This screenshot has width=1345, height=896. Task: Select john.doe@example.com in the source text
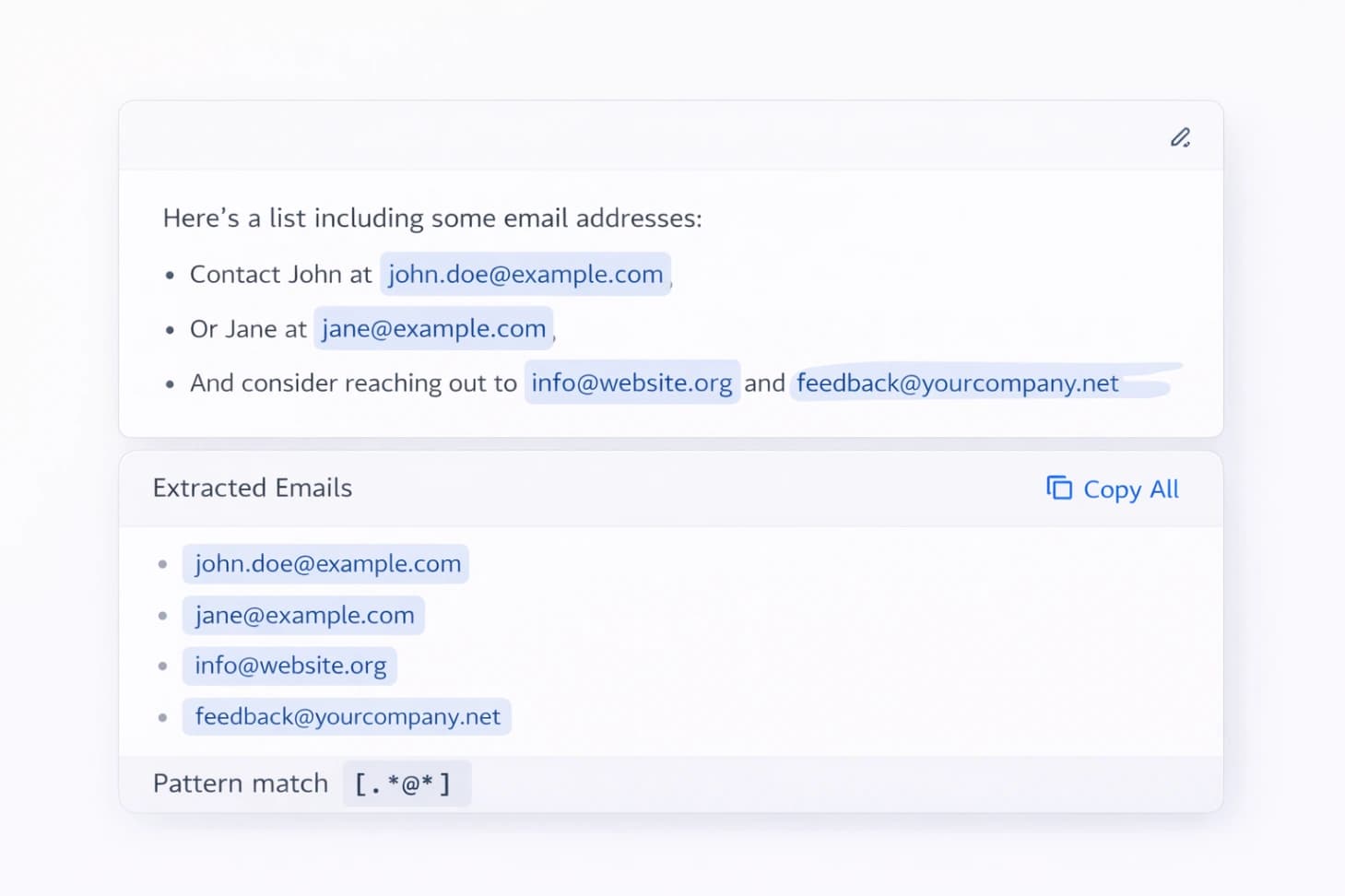(525, 275)
